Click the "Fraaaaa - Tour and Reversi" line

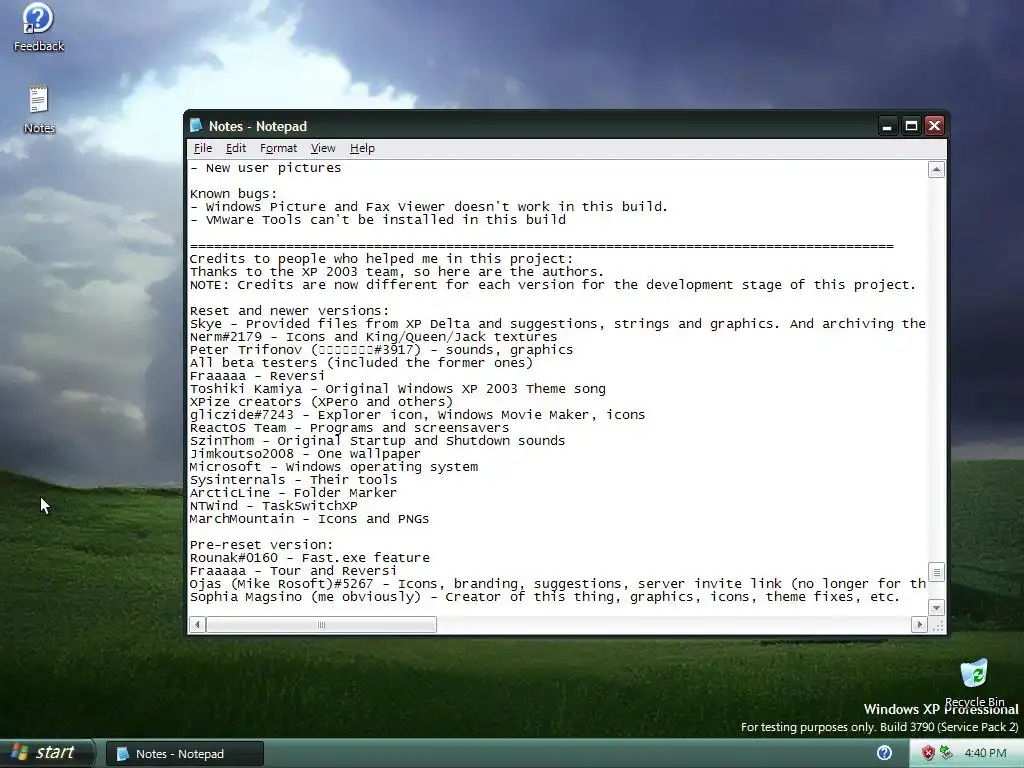tap(293, 571)
